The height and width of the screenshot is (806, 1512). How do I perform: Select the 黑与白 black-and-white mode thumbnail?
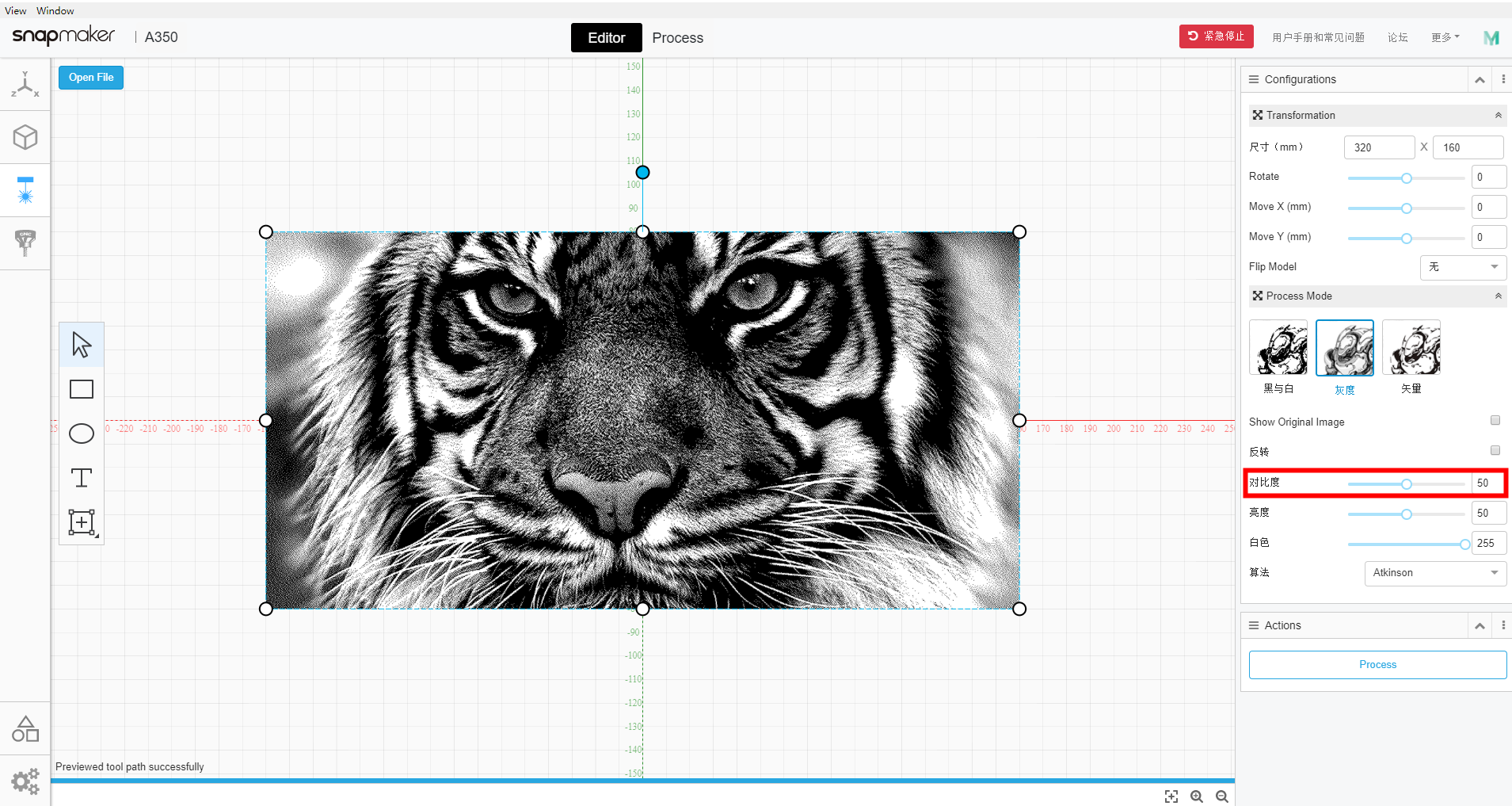(x=1278, y=347)
